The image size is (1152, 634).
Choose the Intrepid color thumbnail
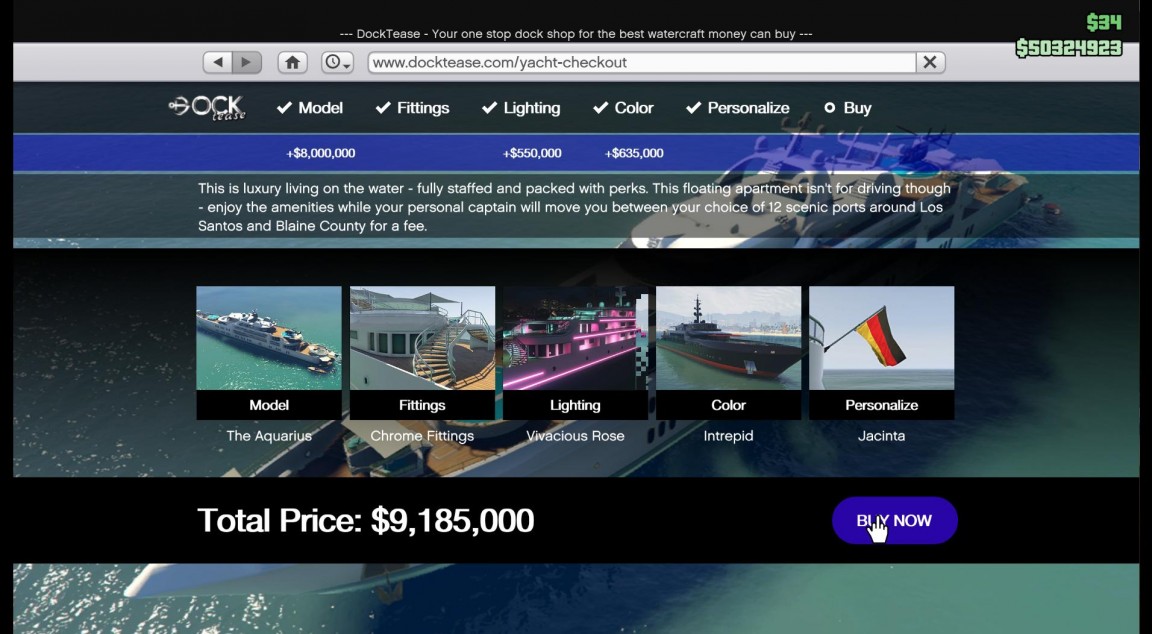point(728,338)
